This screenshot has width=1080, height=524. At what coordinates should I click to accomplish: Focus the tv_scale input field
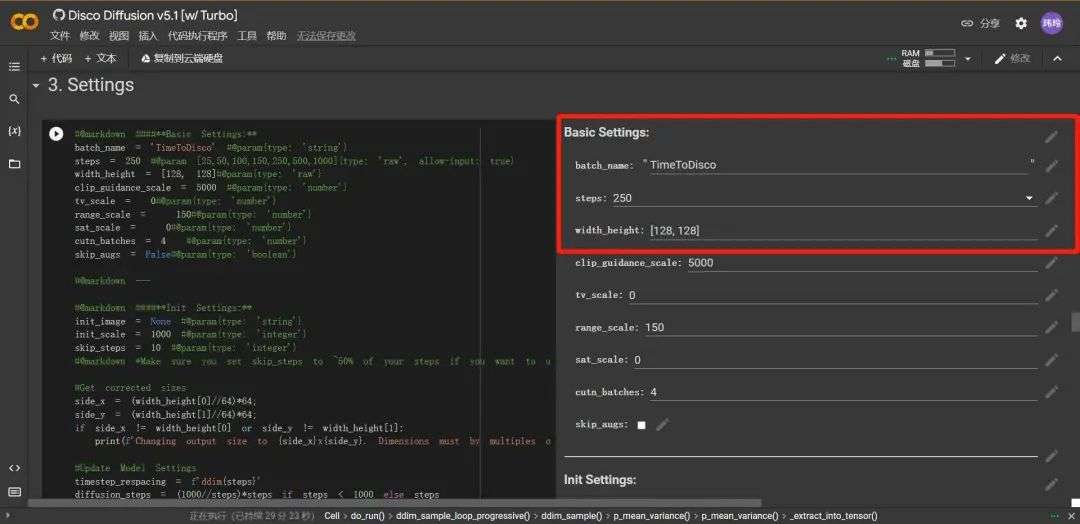pos(833,295)
